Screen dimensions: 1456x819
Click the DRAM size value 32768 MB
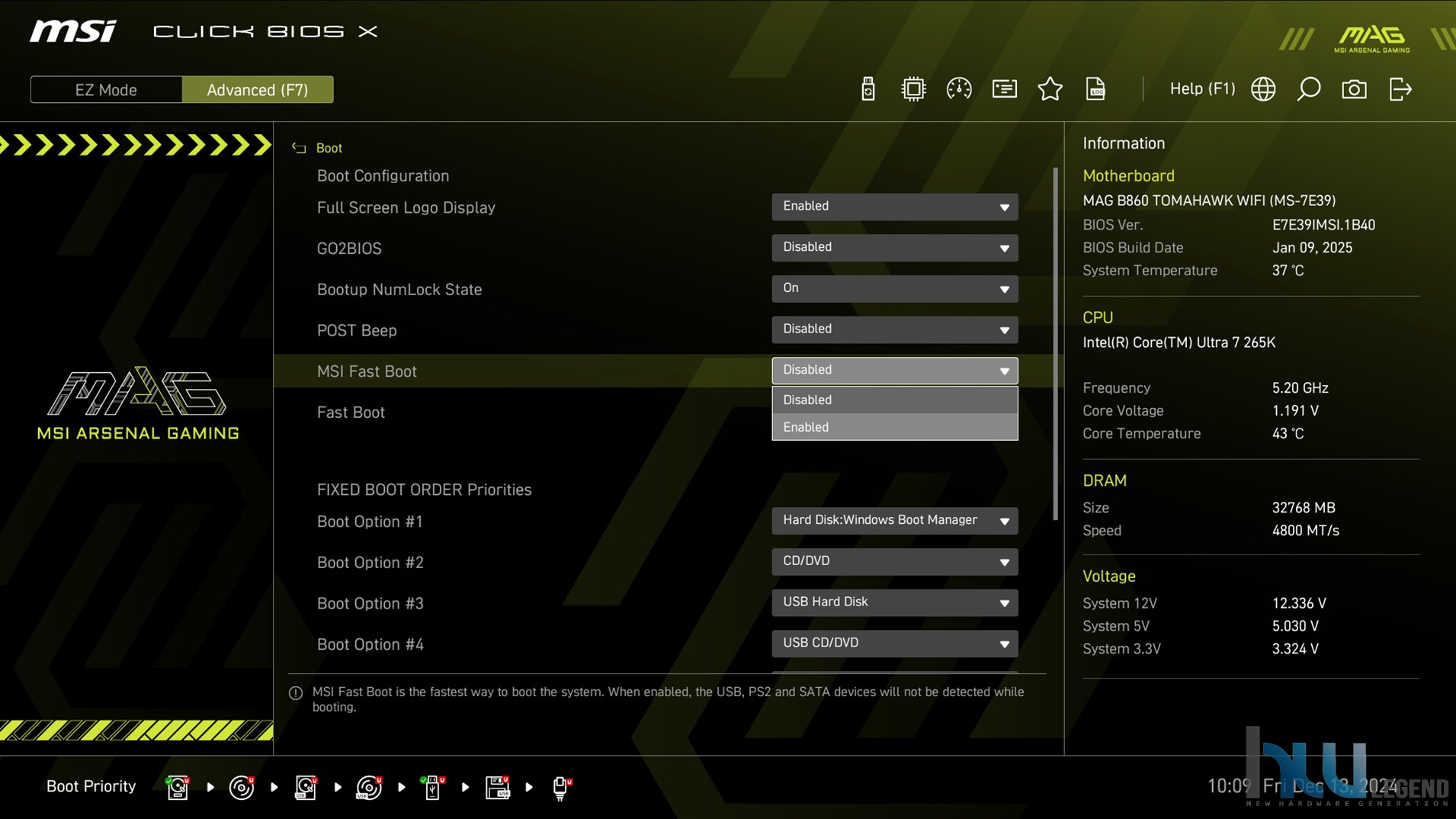pyautogui.click(x=1304, y=508)
